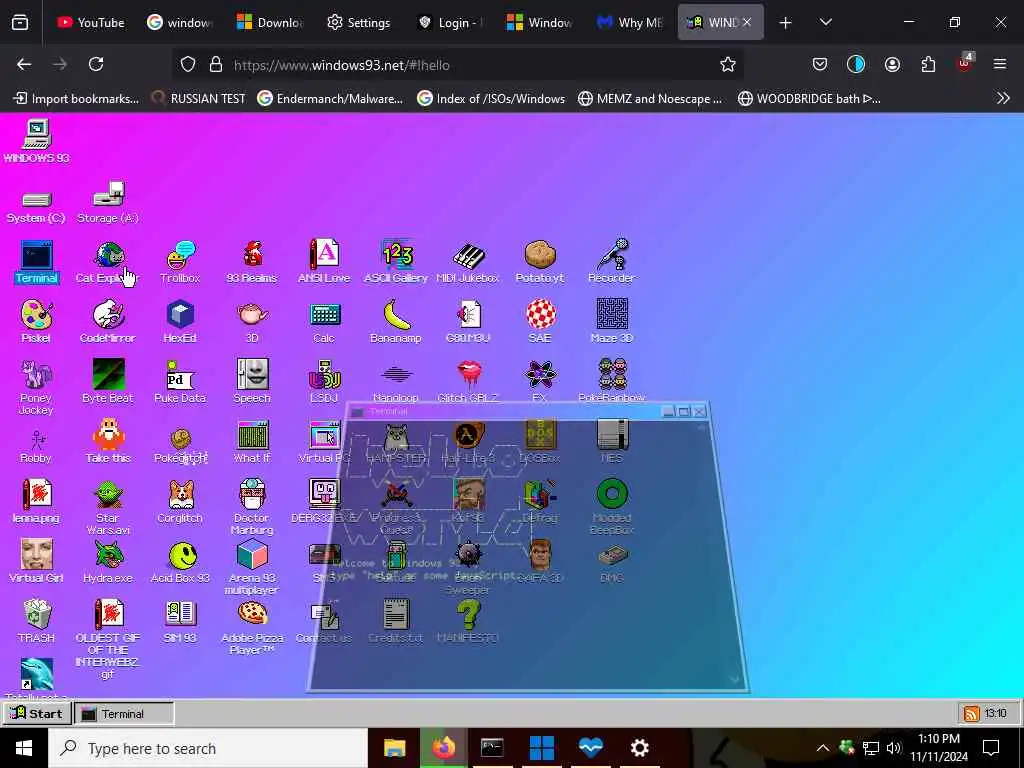Open Puke Data icon
The width and height of the screenshot is (1024, 768).
180,381
